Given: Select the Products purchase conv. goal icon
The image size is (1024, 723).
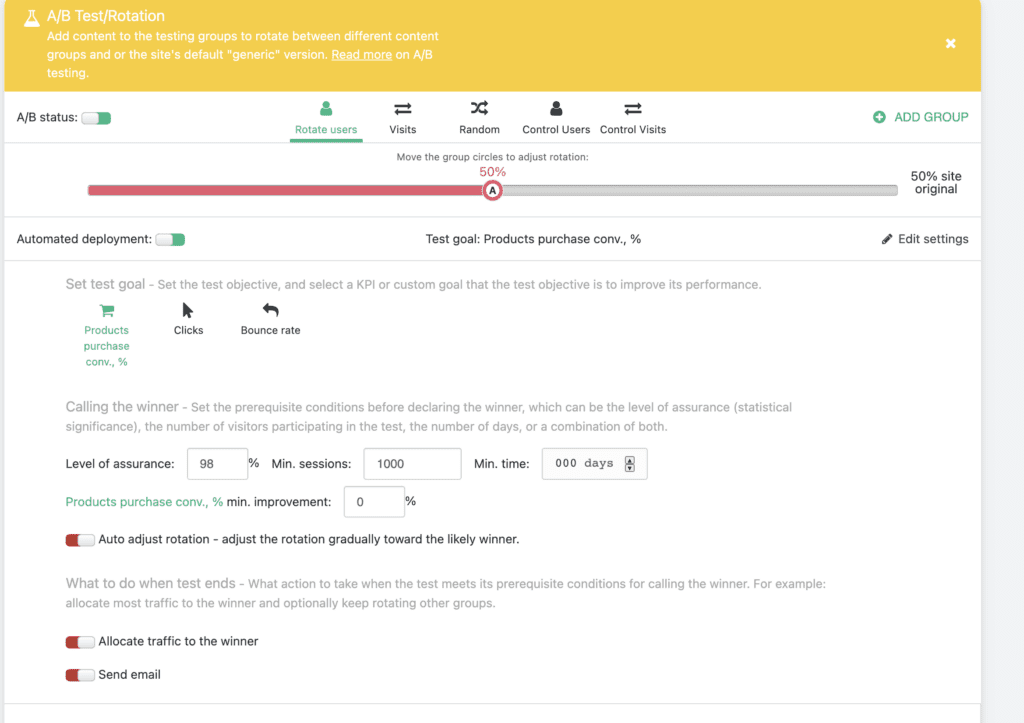Looking at the screenshot, I should 106,311.
